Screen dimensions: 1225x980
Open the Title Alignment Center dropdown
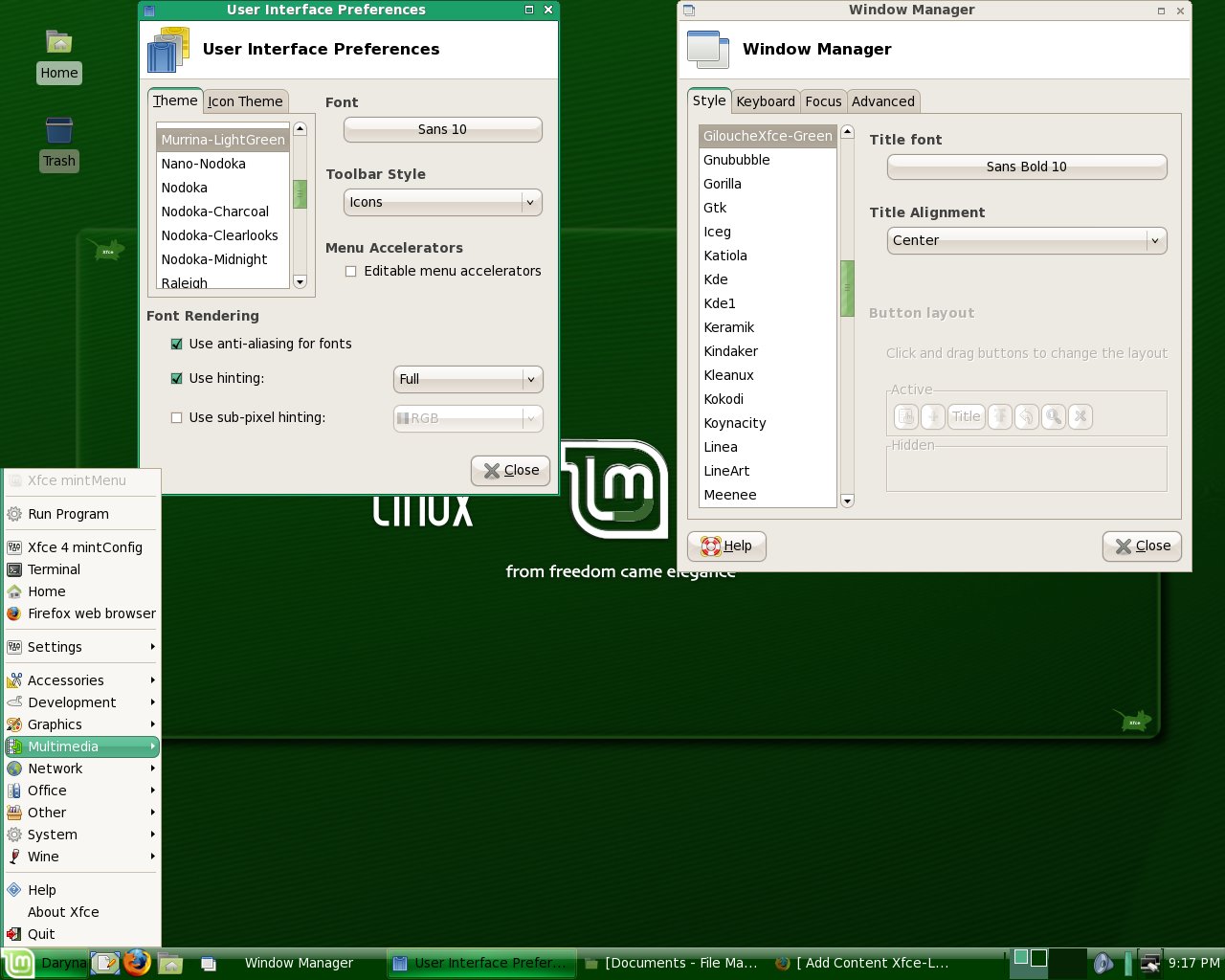[1027, 240]
